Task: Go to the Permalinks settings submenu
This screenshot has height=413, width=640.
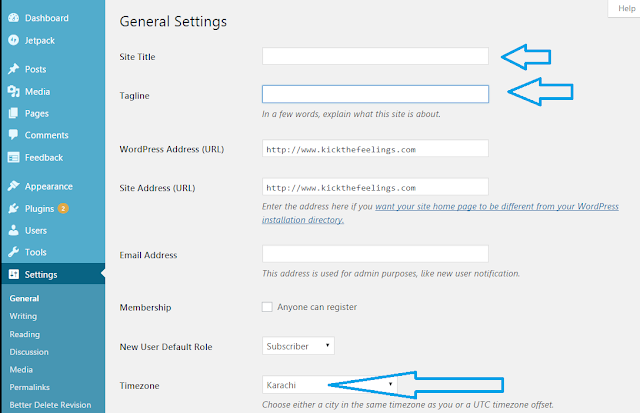Action: pyautogui.click(x=29, y=387)
